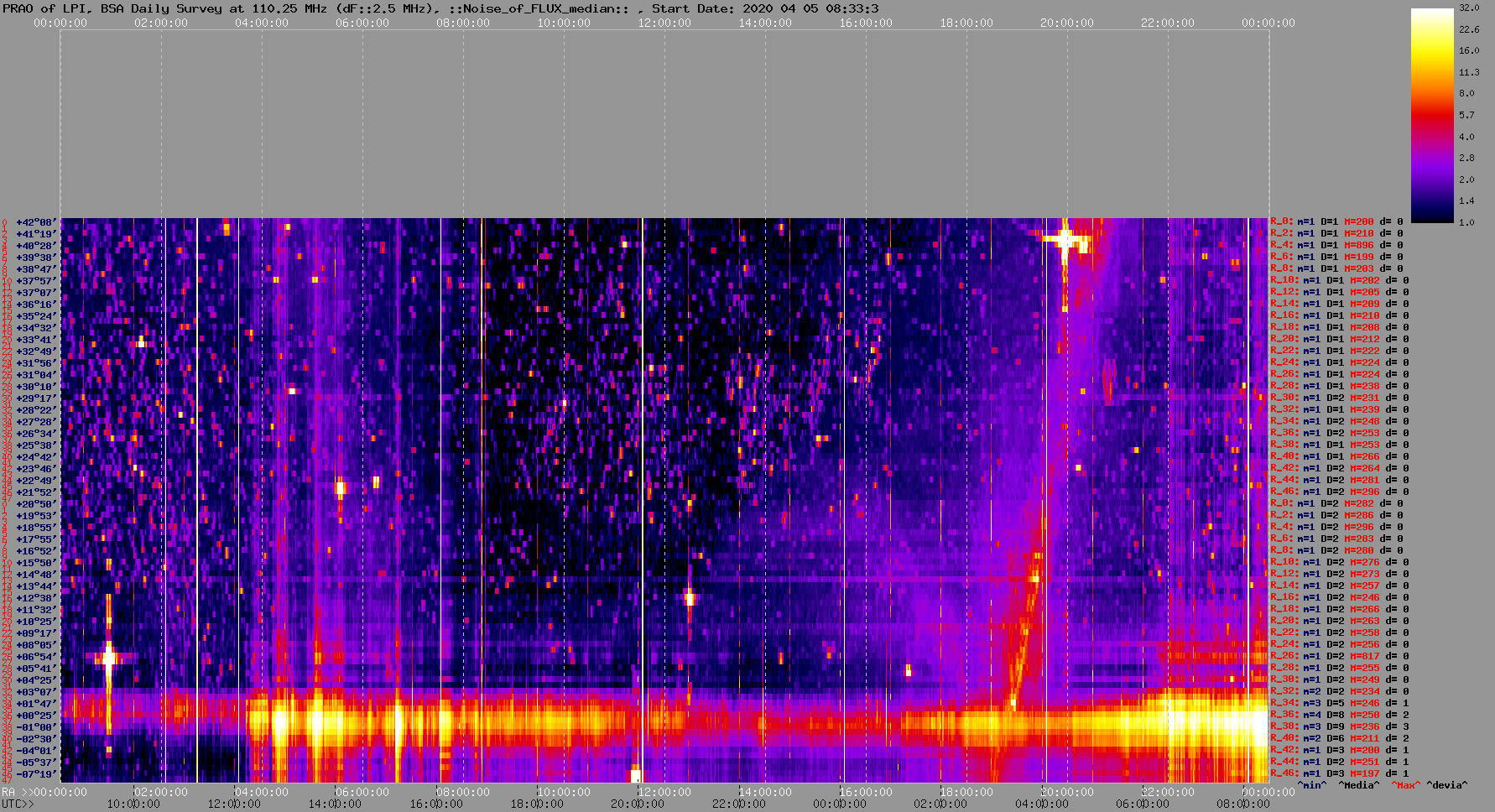Click the 32.0 value on the color scale
Screen dimensions: 1495x812
(x=1469, y=8)
